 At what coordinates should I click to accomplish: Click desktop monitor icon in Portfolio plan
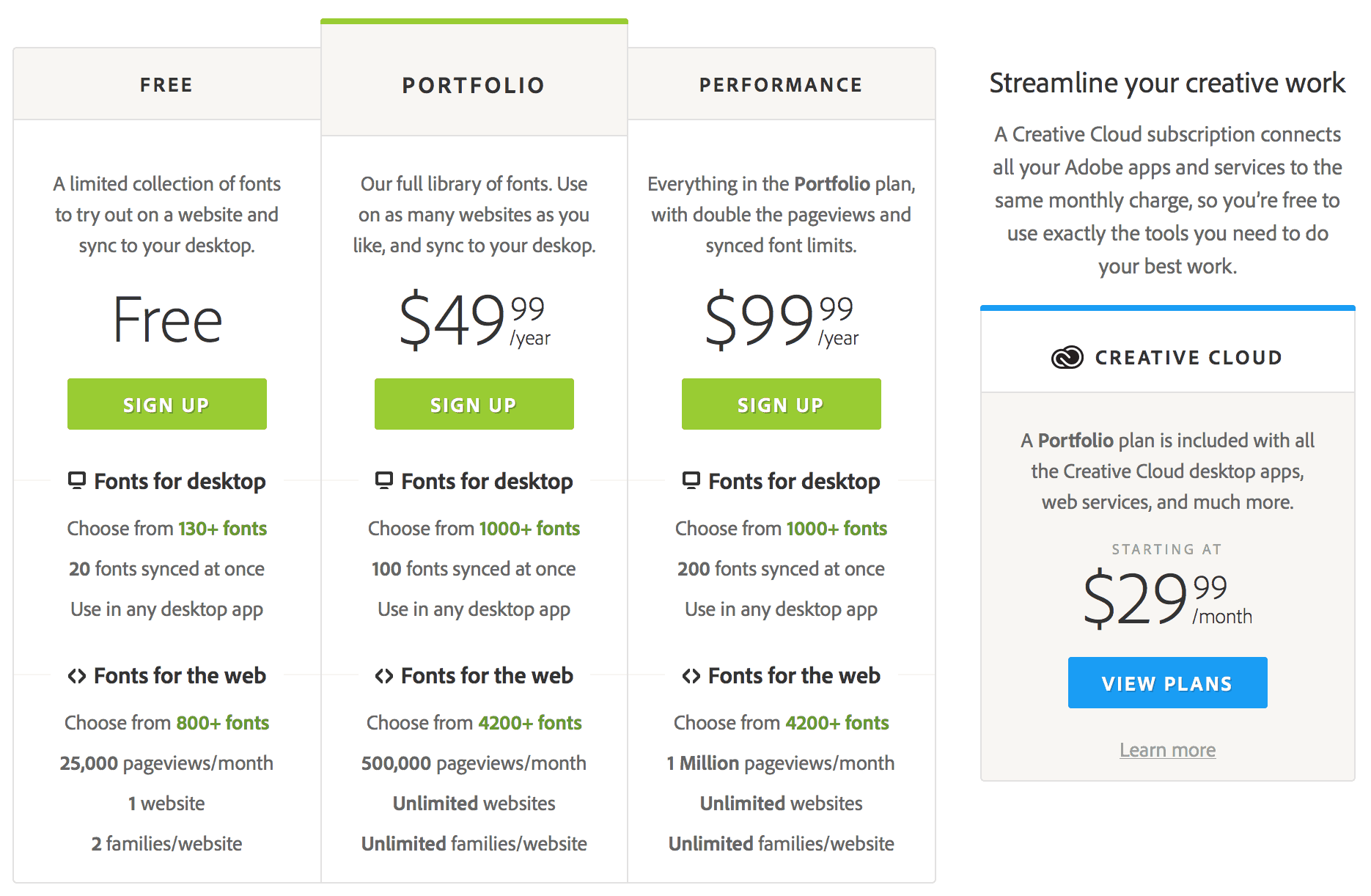[384, 480]
